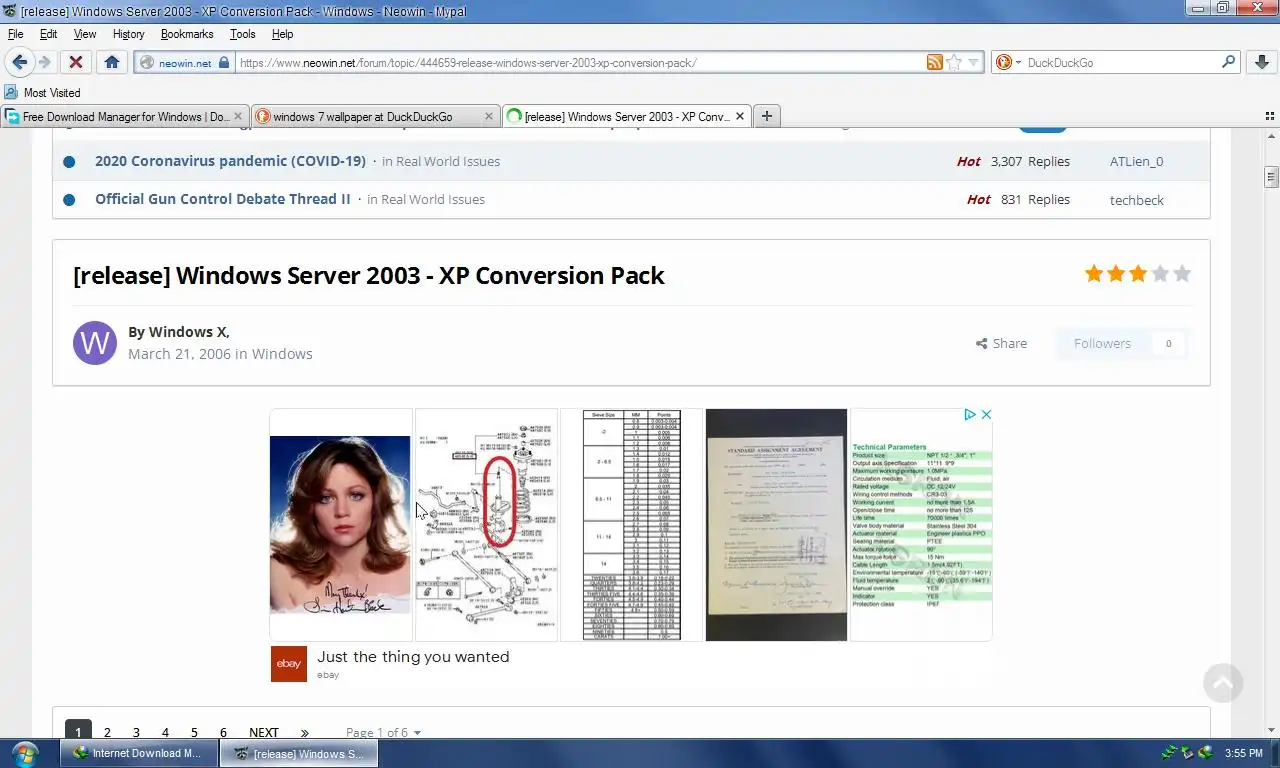Screen dimensions: 1280x768
Task: Close the windows 7 wallpaper tab
Action: tap(489, 116)
